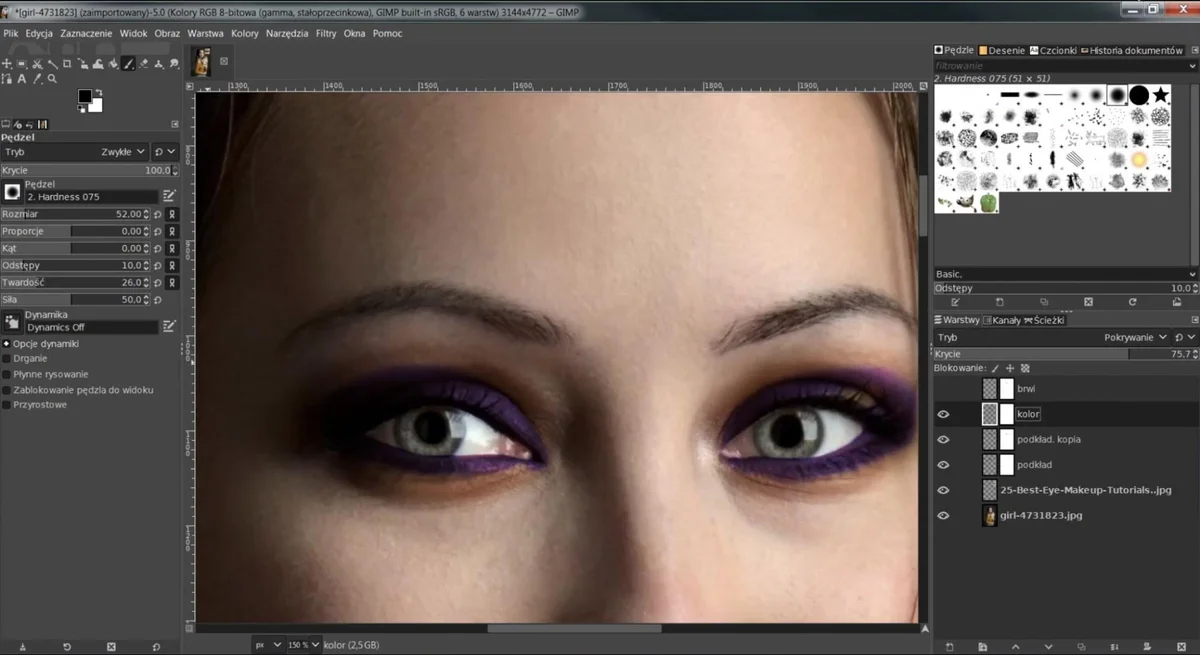This screenshot has height=655, width=1200.
Task: Click the horizontal canvas scrollbar
Action: click(x=574, y=628)
